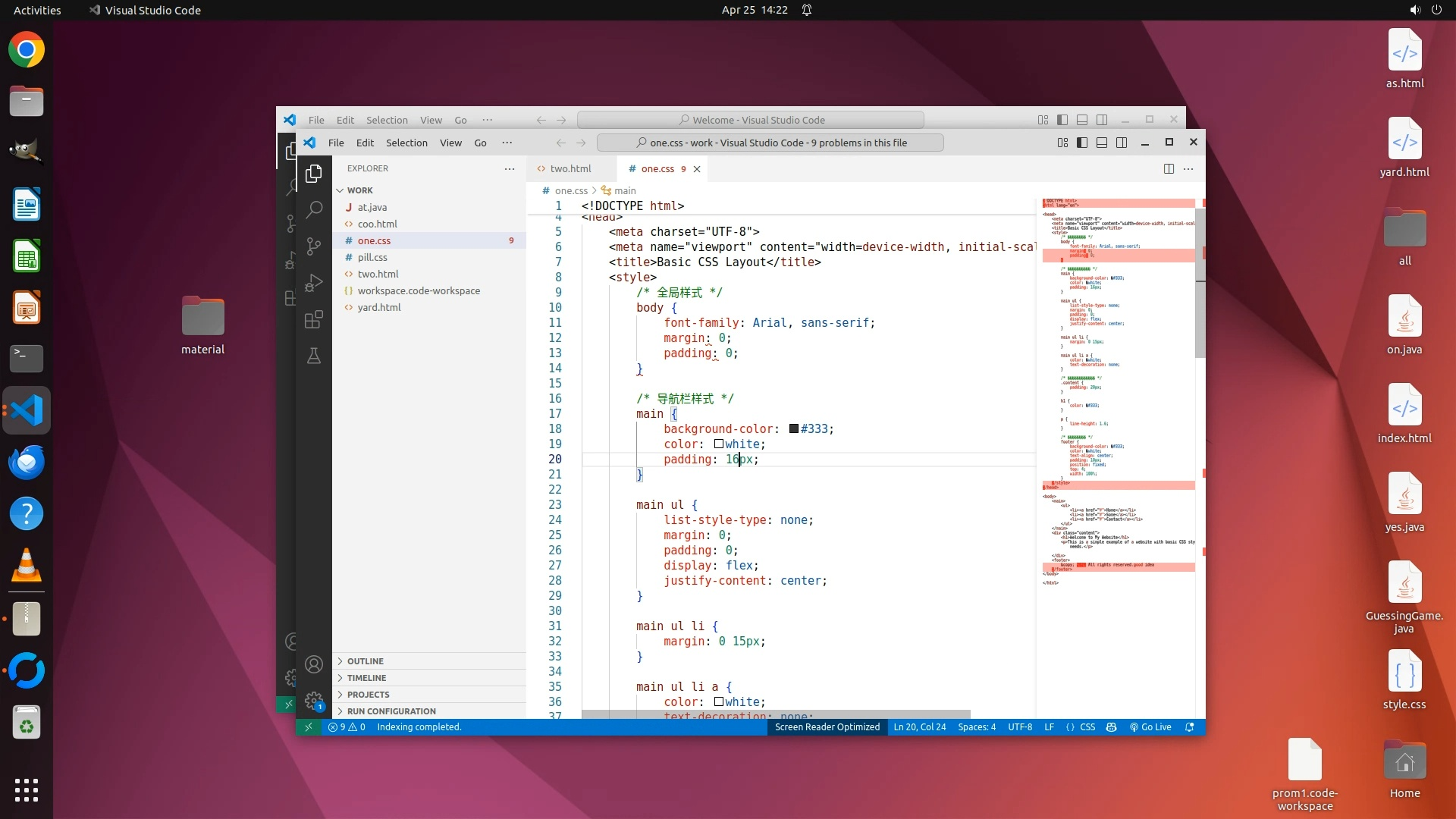Open the Manage gear icon
This screenshot has height=819, width=1456.
pyautogui.click(x=314, y=700)
